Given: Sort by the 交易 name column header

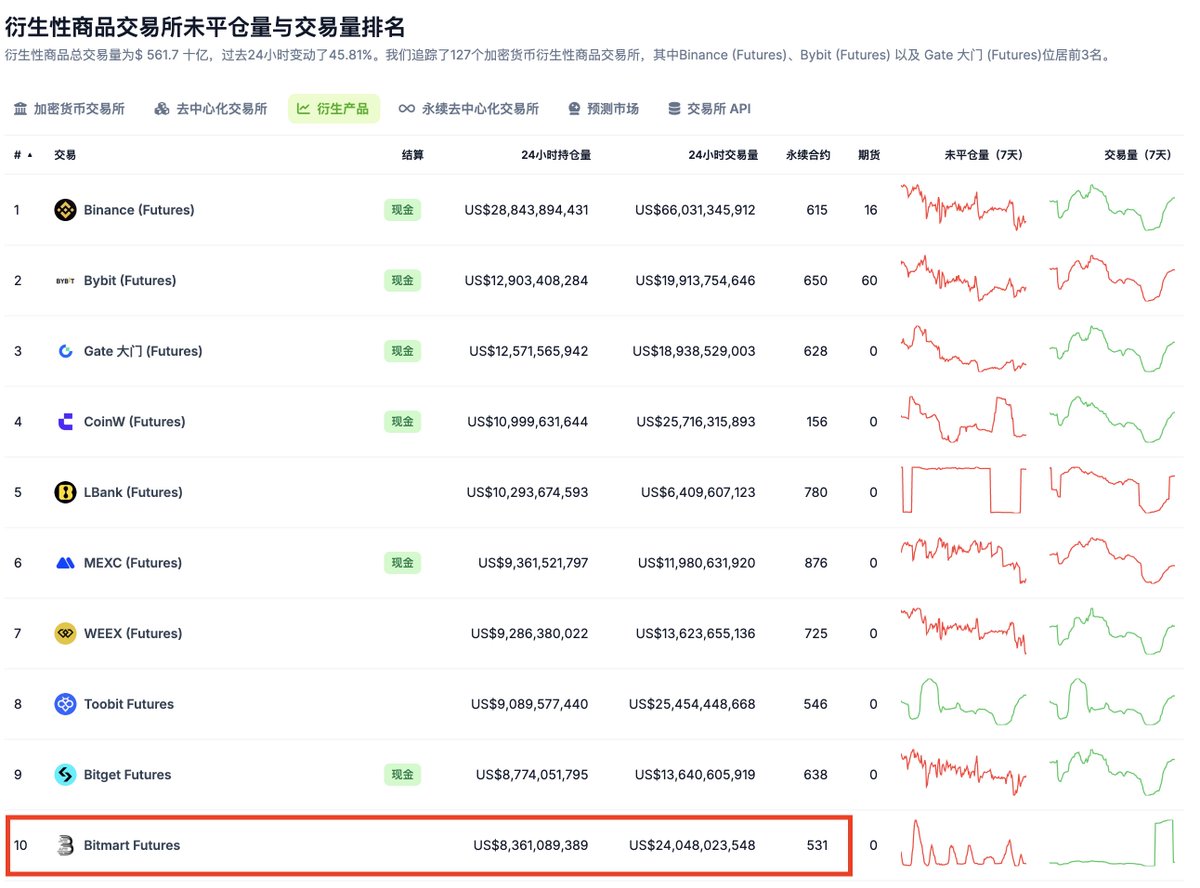Looking at the screenshot, I should click(65, 155).
